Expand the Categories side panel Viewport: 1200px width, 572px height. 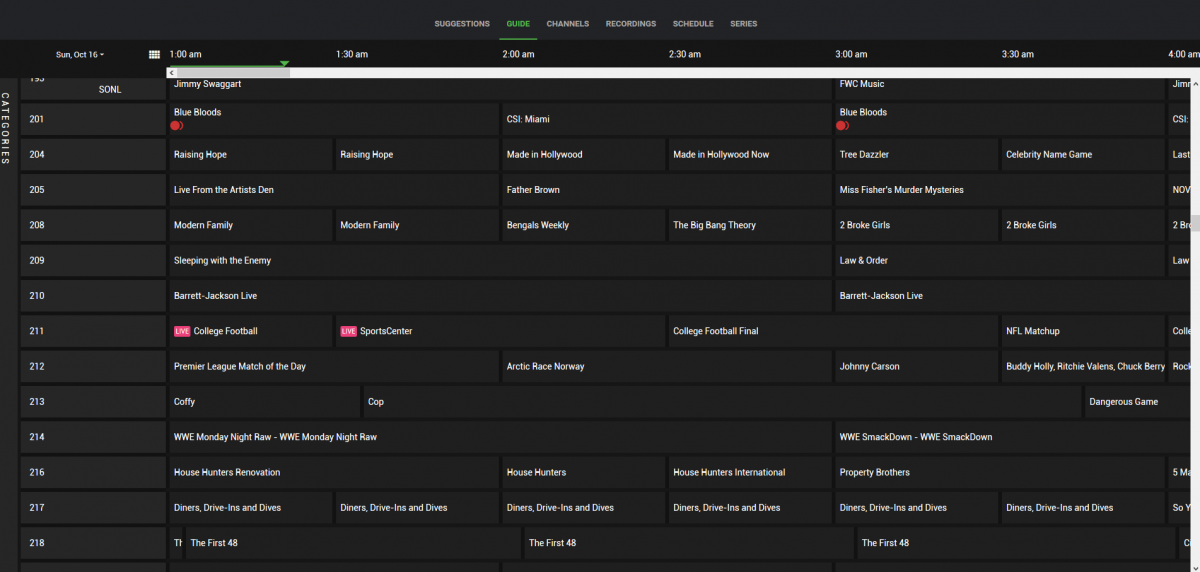click(6, 128)
